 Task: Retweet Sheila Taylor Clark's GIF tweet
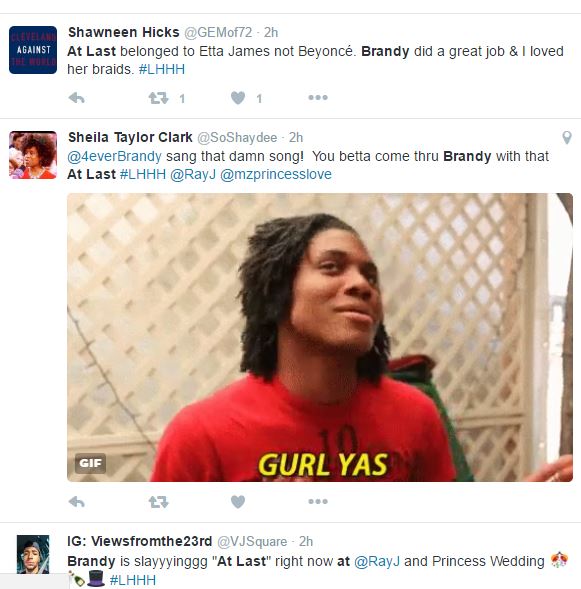[158, 501]
